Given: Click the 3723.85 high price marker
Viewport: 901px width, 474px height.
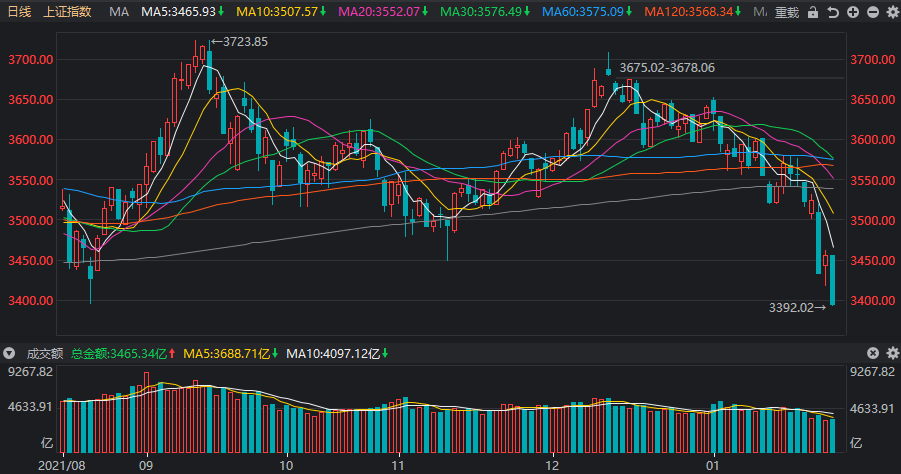Looking at the screenshot, I should click(240, 41).
